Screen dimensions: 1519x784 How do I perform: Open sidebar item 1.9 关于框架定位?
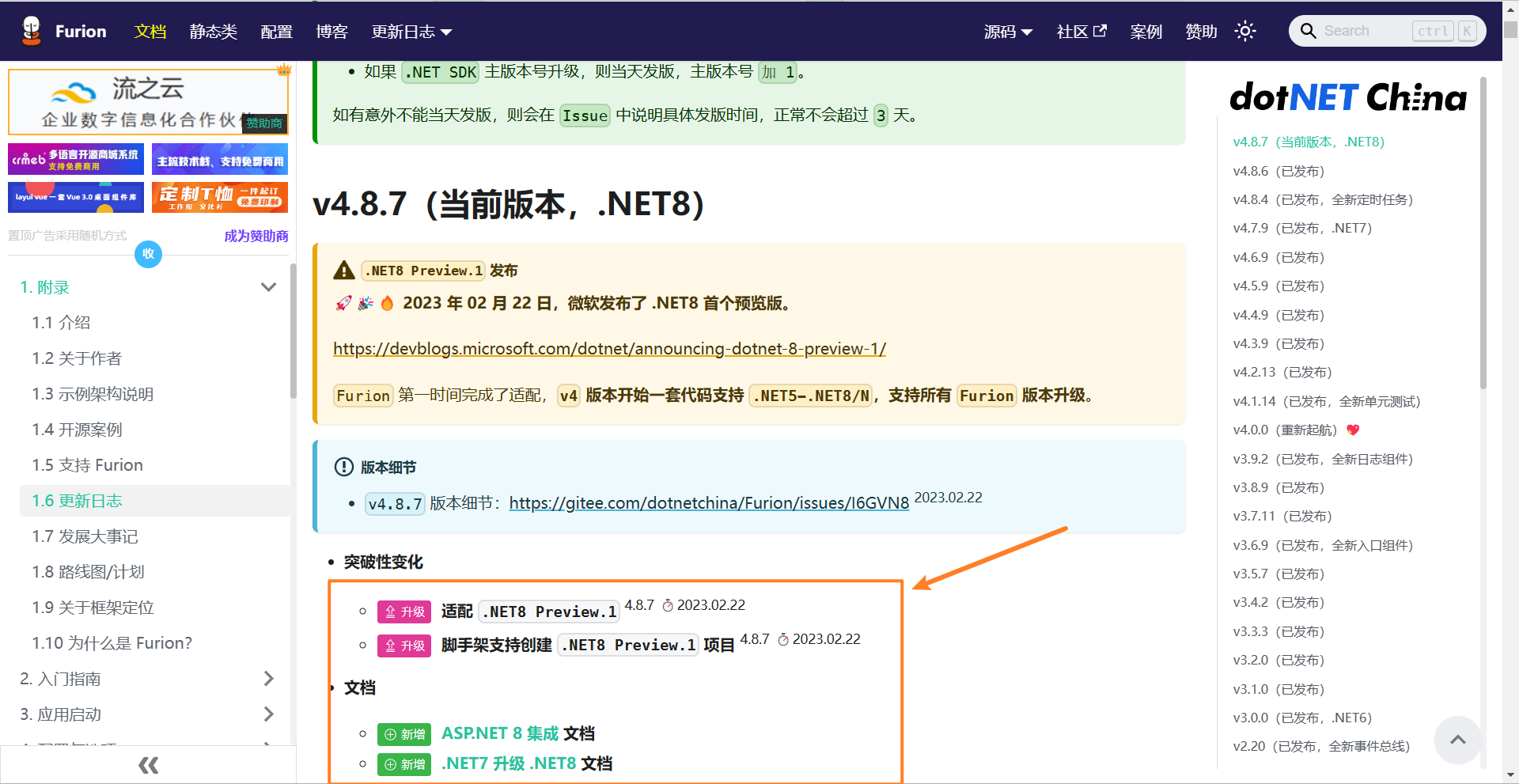93,608
